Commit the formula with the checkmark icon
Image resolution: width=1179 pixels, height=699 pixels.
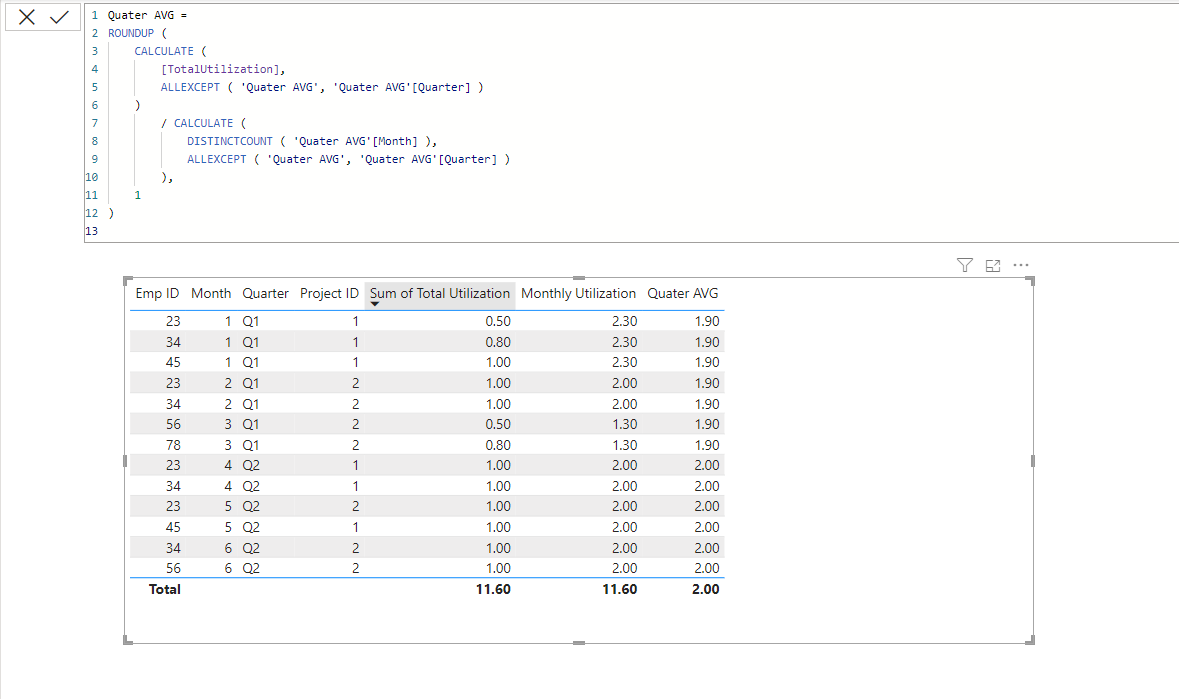click(x=59, y=17)
